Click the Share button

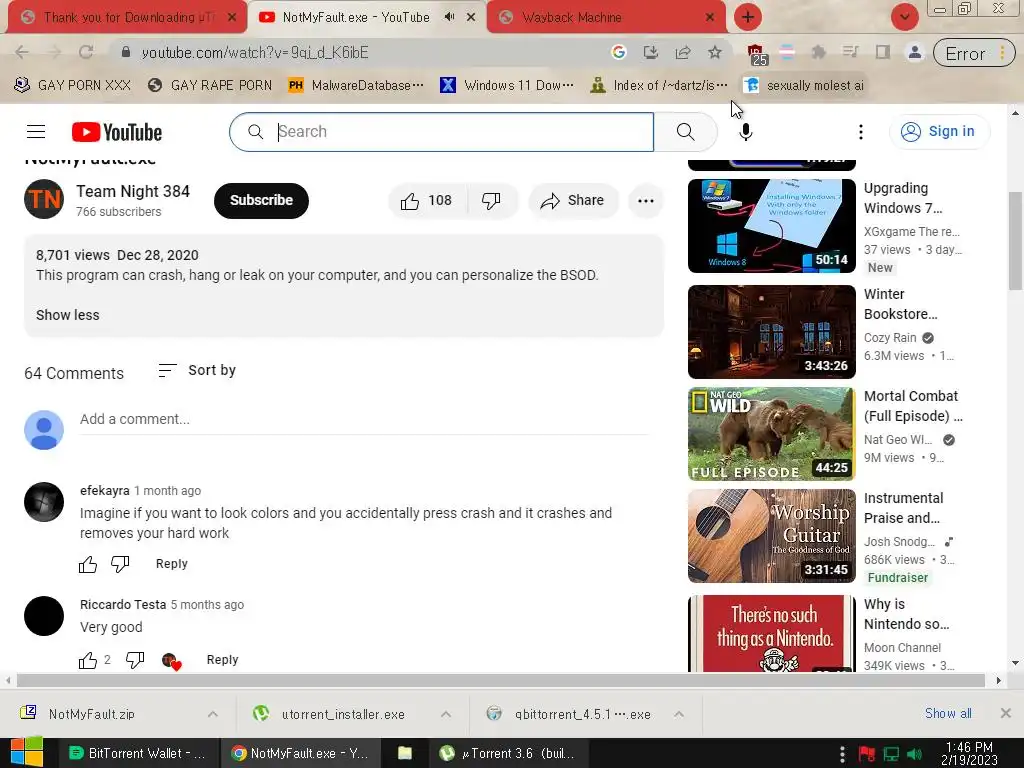pos(573,200)
